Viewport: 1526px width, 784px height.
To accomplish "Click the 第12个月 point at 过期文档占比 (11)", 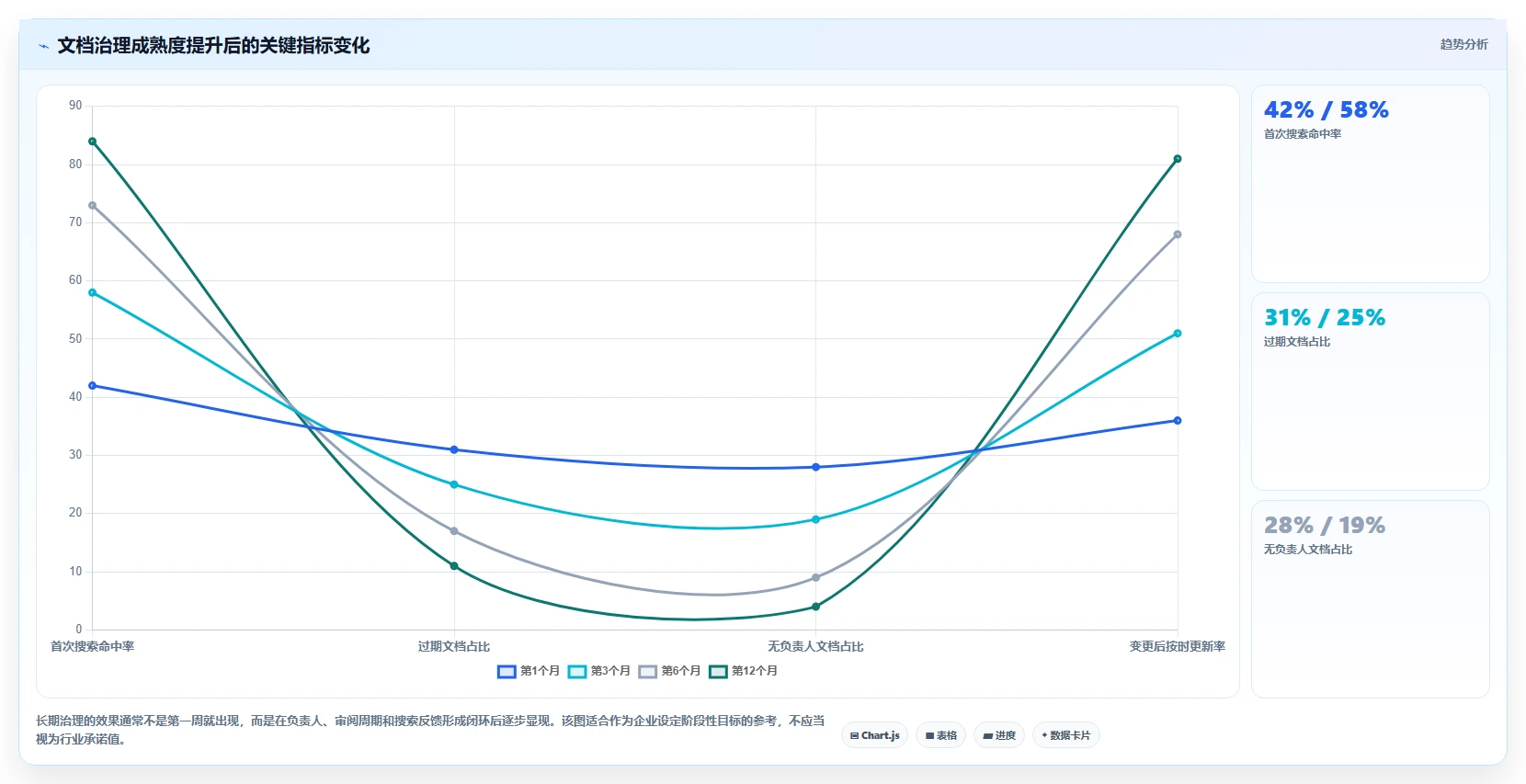I will point(454,566).
